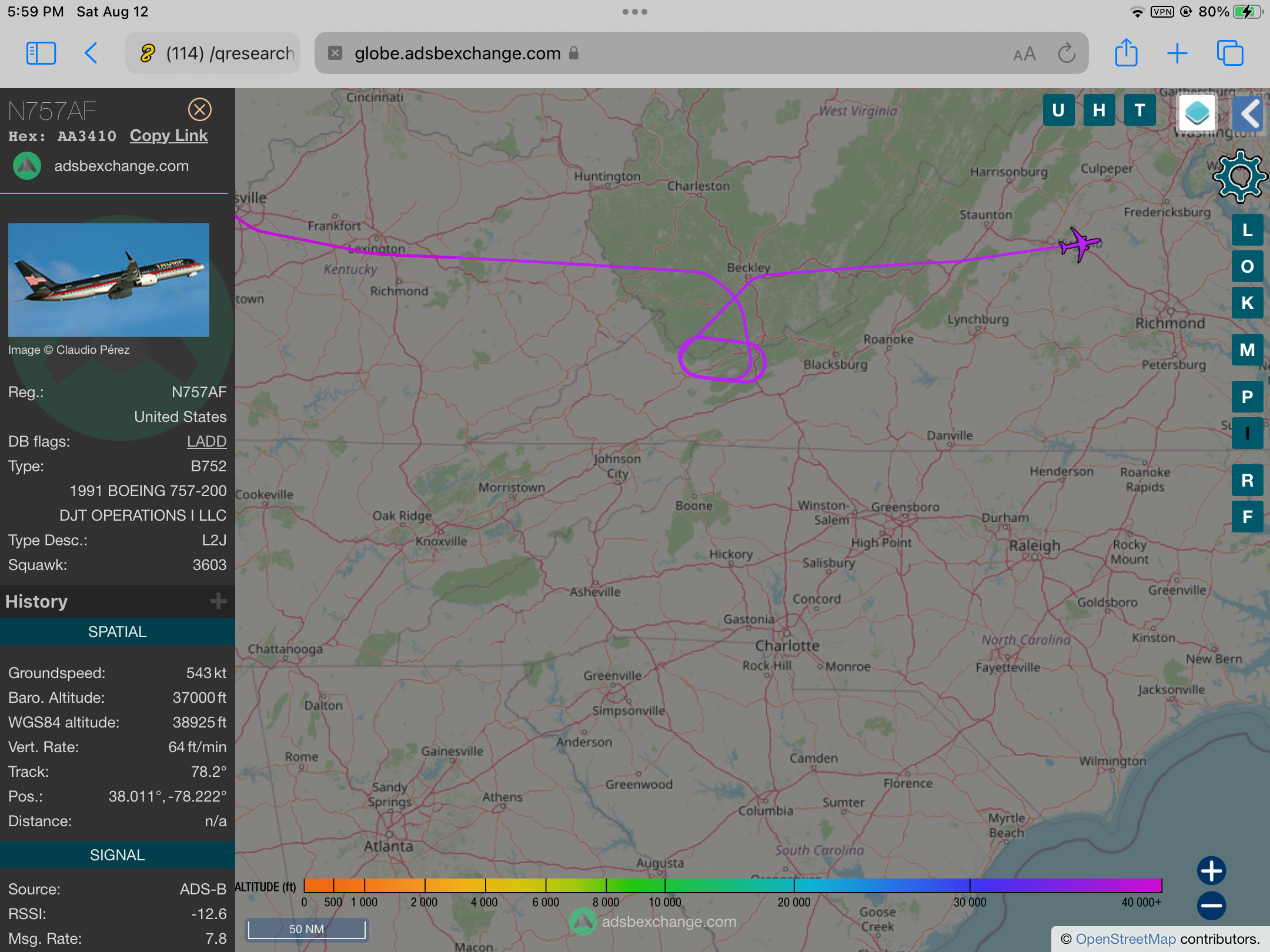The height and width of the screenshot is (952, 1270).
Task: Toggle the F map option
Action: tap(1247, 517)
